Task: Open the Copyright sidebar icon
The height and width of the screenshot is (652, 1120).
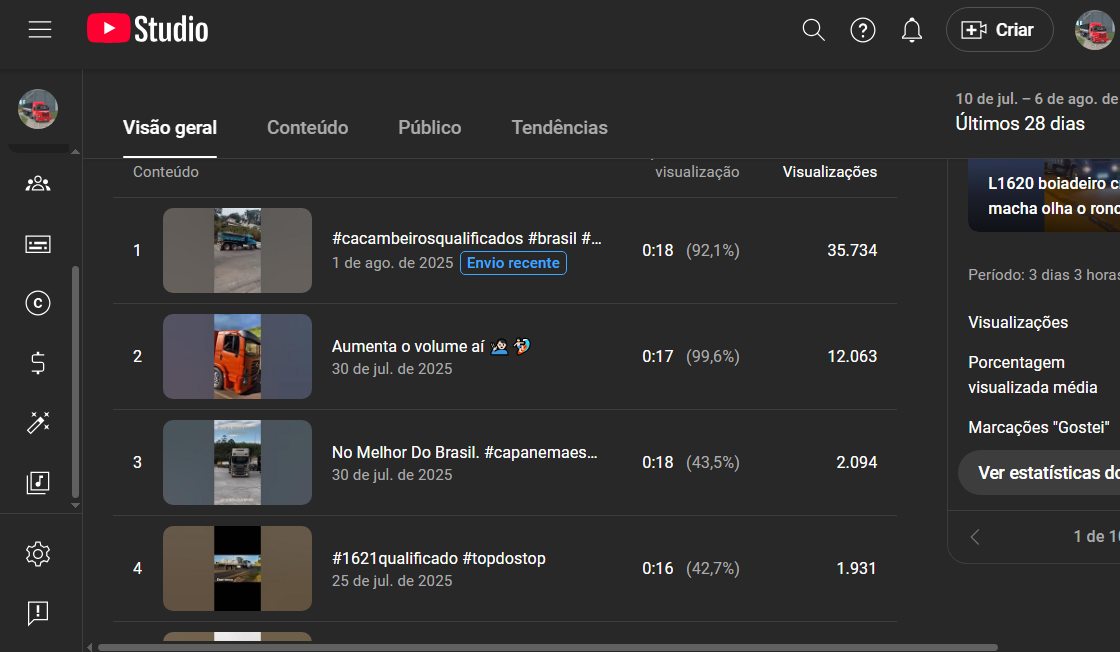Action: [x=38, y=304]
